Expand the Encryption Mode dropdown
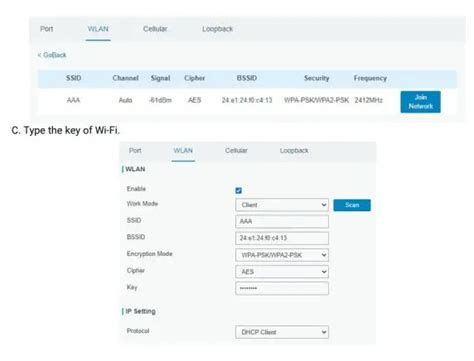The image size is (474, 361). click(282, 255)
